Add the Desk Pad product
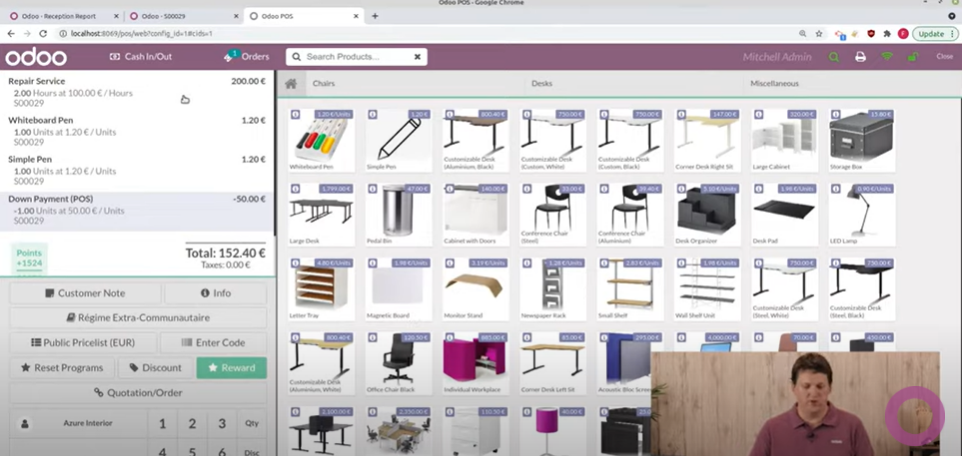Image resolution: width=962 pixels, height=456 pixels. pos(785,214)
